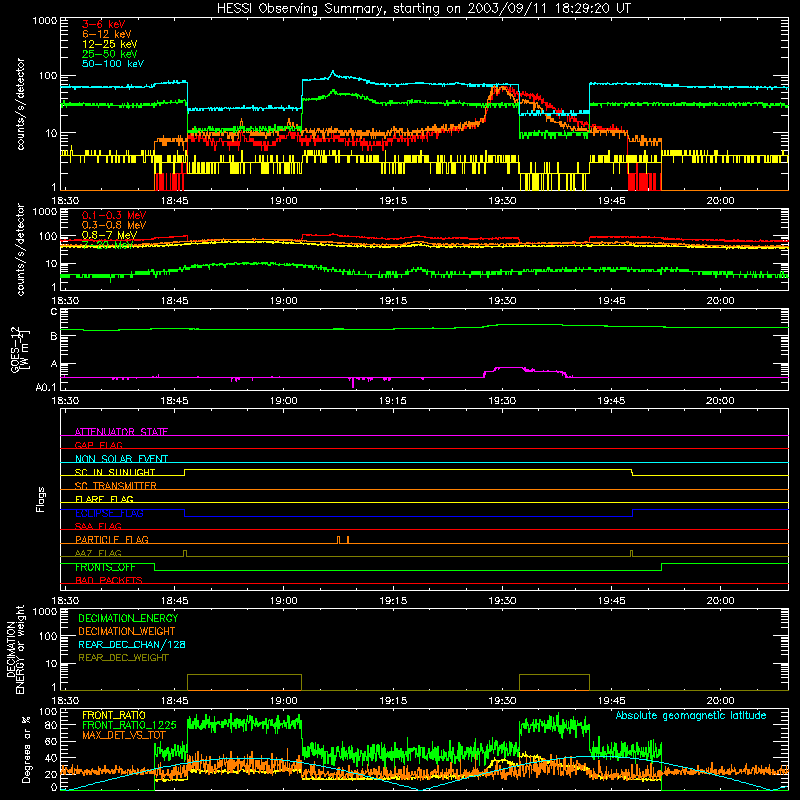This screenshot has width=800, height=800.
Task: Click the first REAR_DEC_WEIGHT step starting near 18:47
Action: click(244, 682)
